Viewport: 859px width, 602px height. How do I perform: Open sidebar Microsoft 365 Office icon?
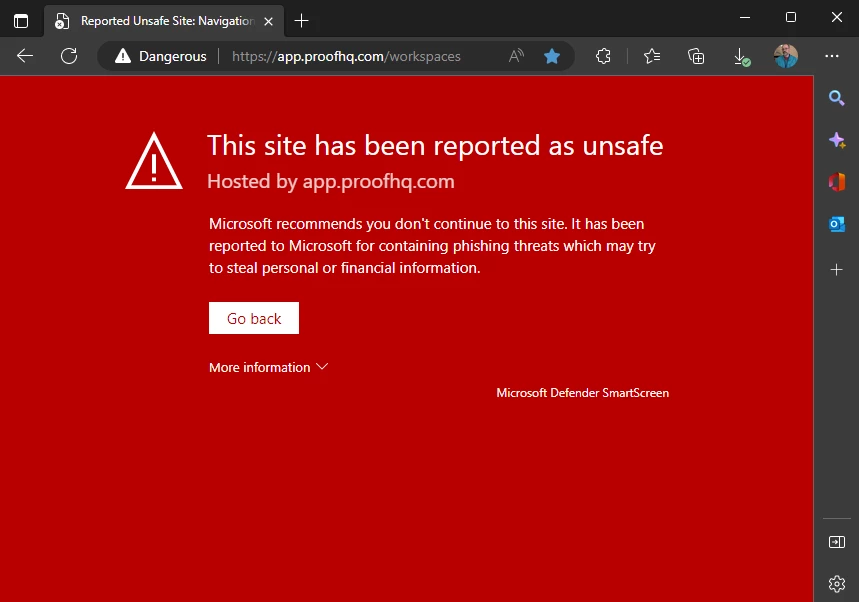(837, 182)
